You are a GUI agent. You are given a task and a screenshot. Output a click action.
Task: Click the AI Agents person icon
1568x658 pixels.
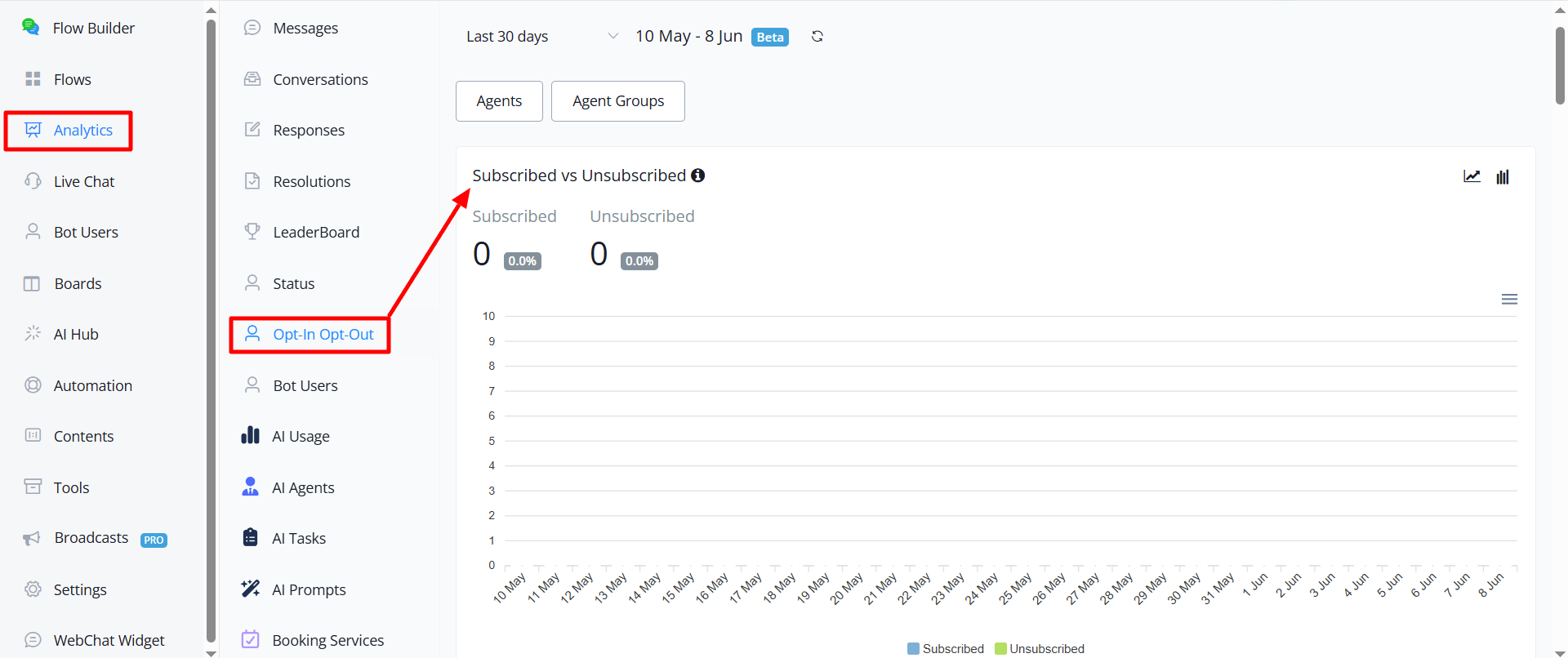pyautogui.click(x=250, y=487)
